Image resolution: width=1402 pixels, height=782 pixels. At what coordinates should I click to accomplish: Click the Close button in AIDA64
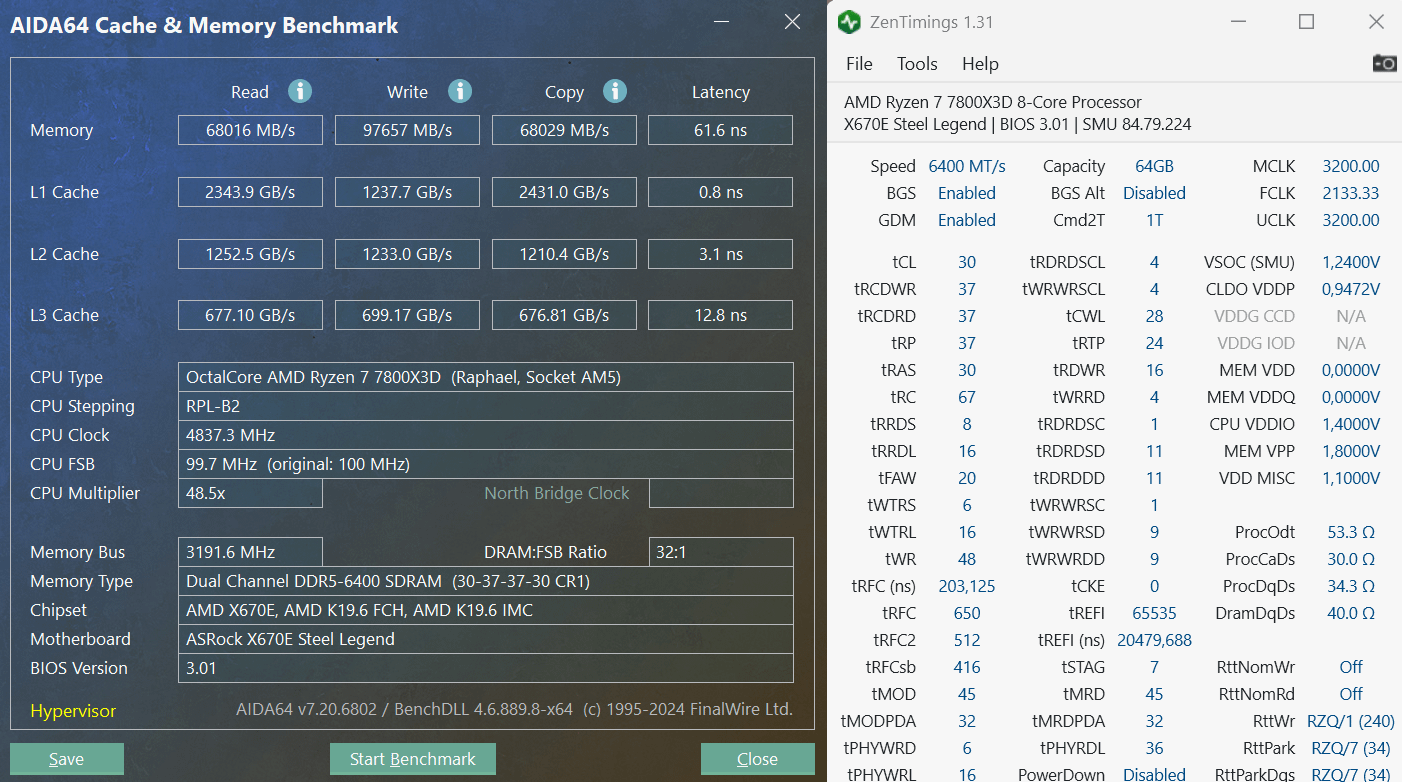pos(757,759)
